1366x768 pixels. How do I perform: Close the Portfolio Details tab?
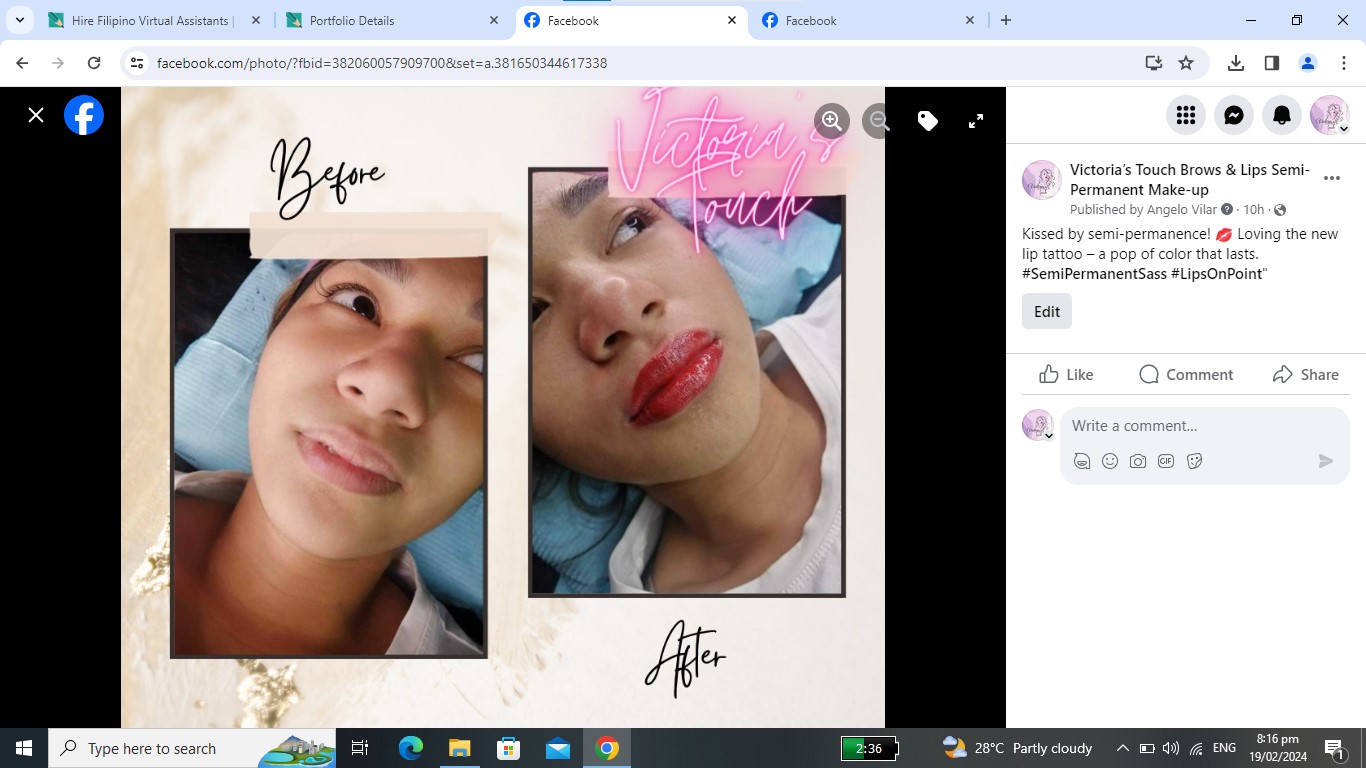494,20
